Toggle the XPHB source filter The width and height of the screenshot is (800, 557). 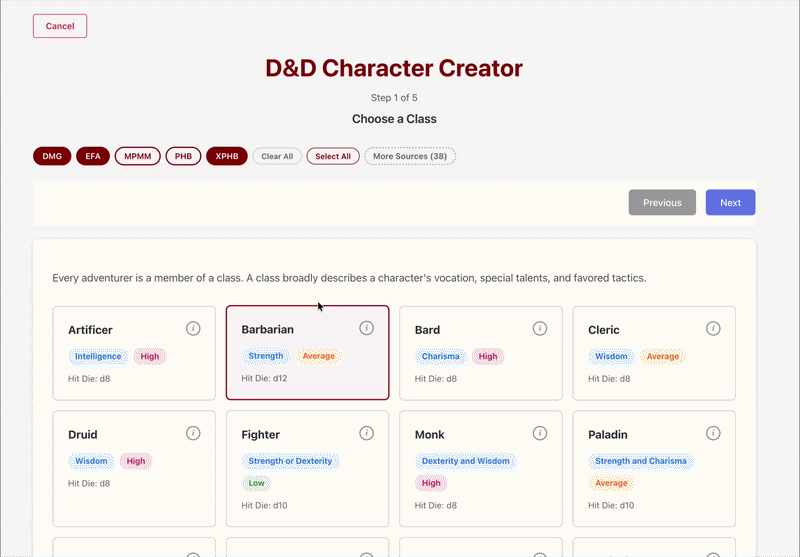click(x=227, y=156)
